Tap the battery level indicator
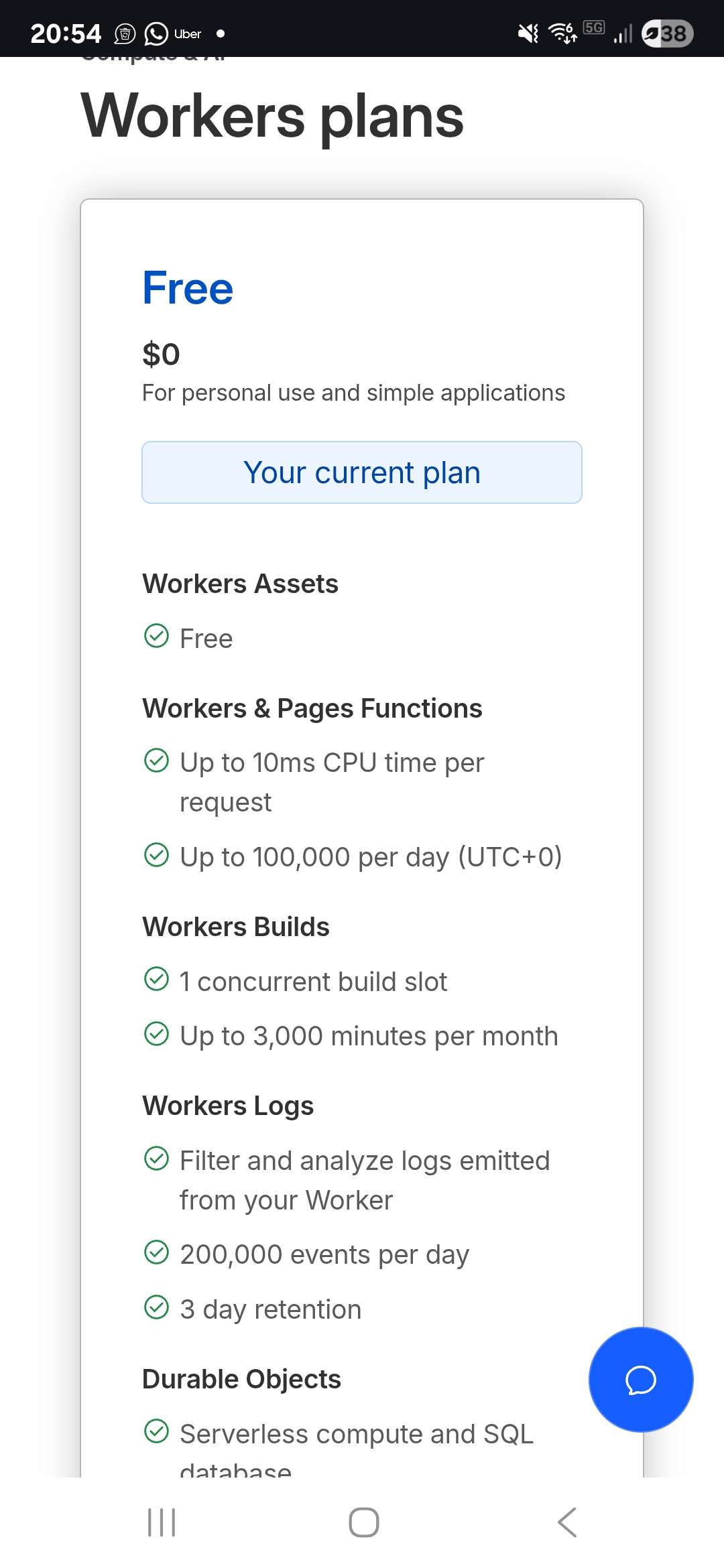This screenshot has width=724, height=1568. [x=667, y=34]
